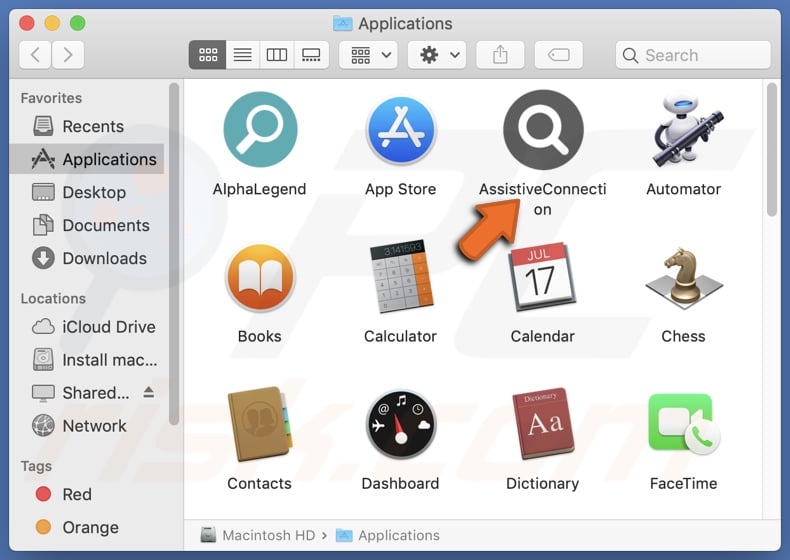This screenshot has width=790, height=560.
Task: Switch to icon view
Action: pyautogui.click(x=208, y=54)
